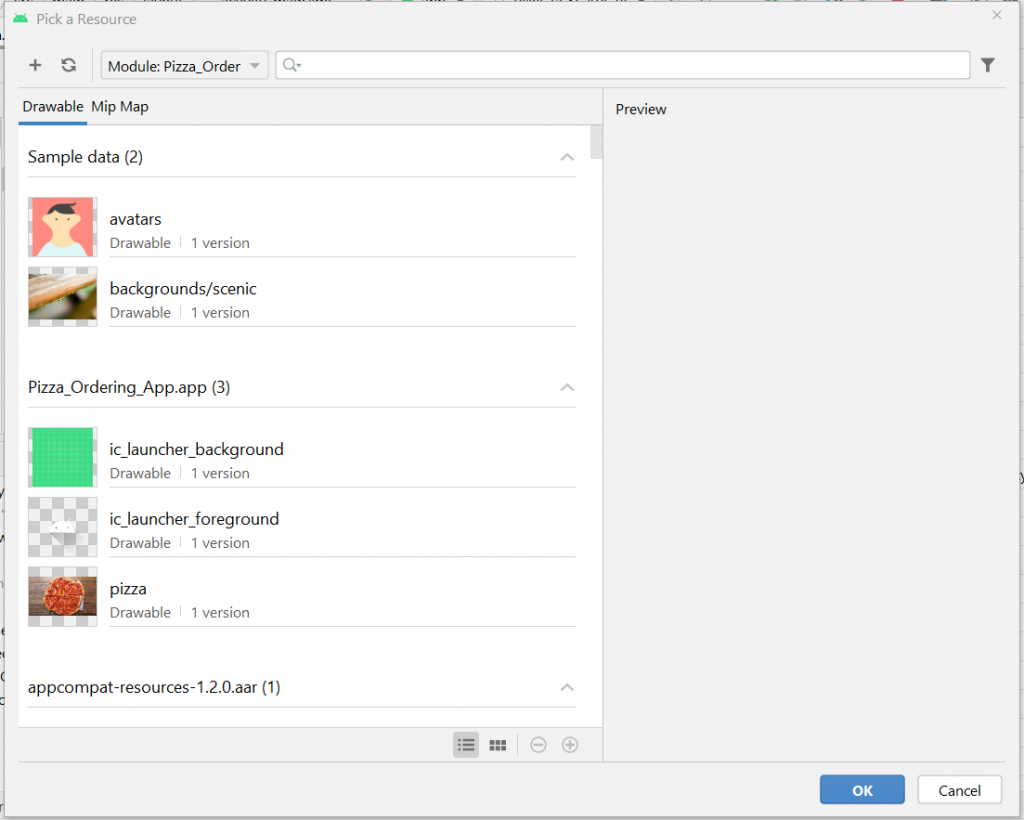Select the pizza drawable thumbnail

63,596
